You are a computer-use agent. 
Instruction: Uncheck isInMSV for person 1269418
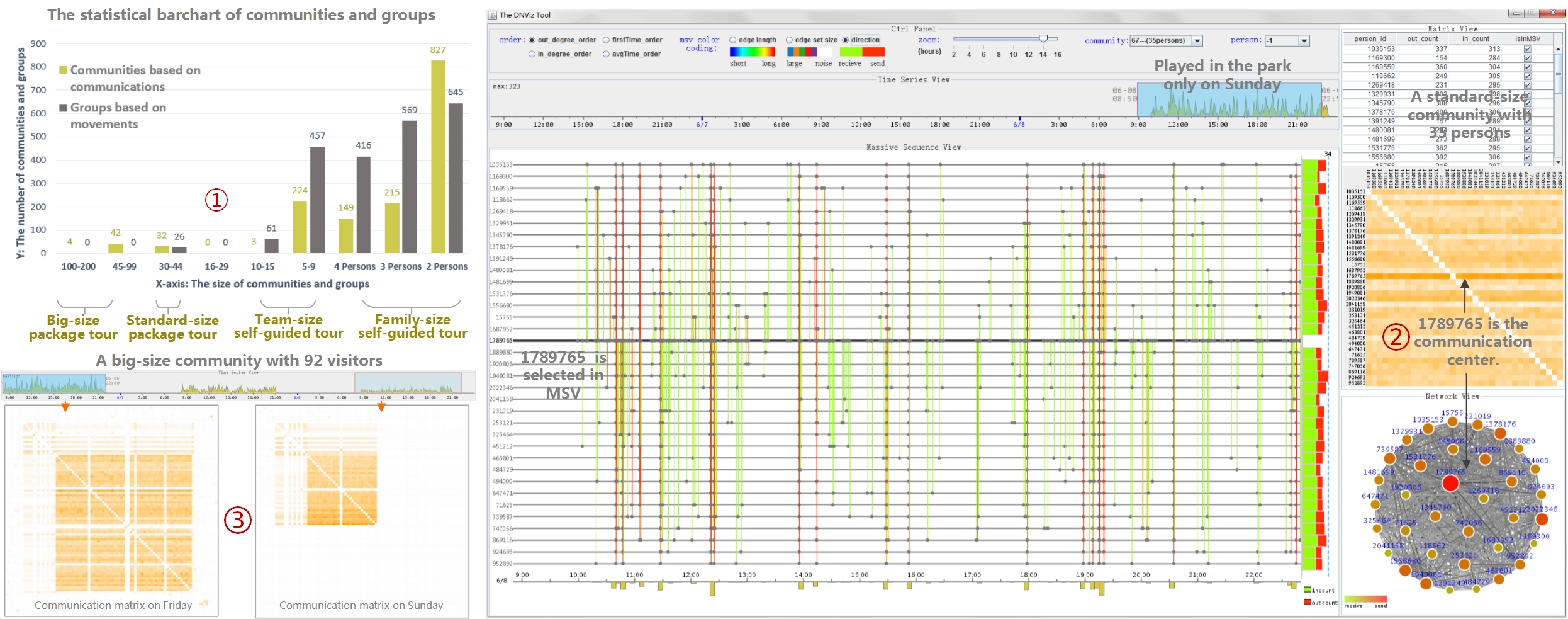(x=1528, y=85)
